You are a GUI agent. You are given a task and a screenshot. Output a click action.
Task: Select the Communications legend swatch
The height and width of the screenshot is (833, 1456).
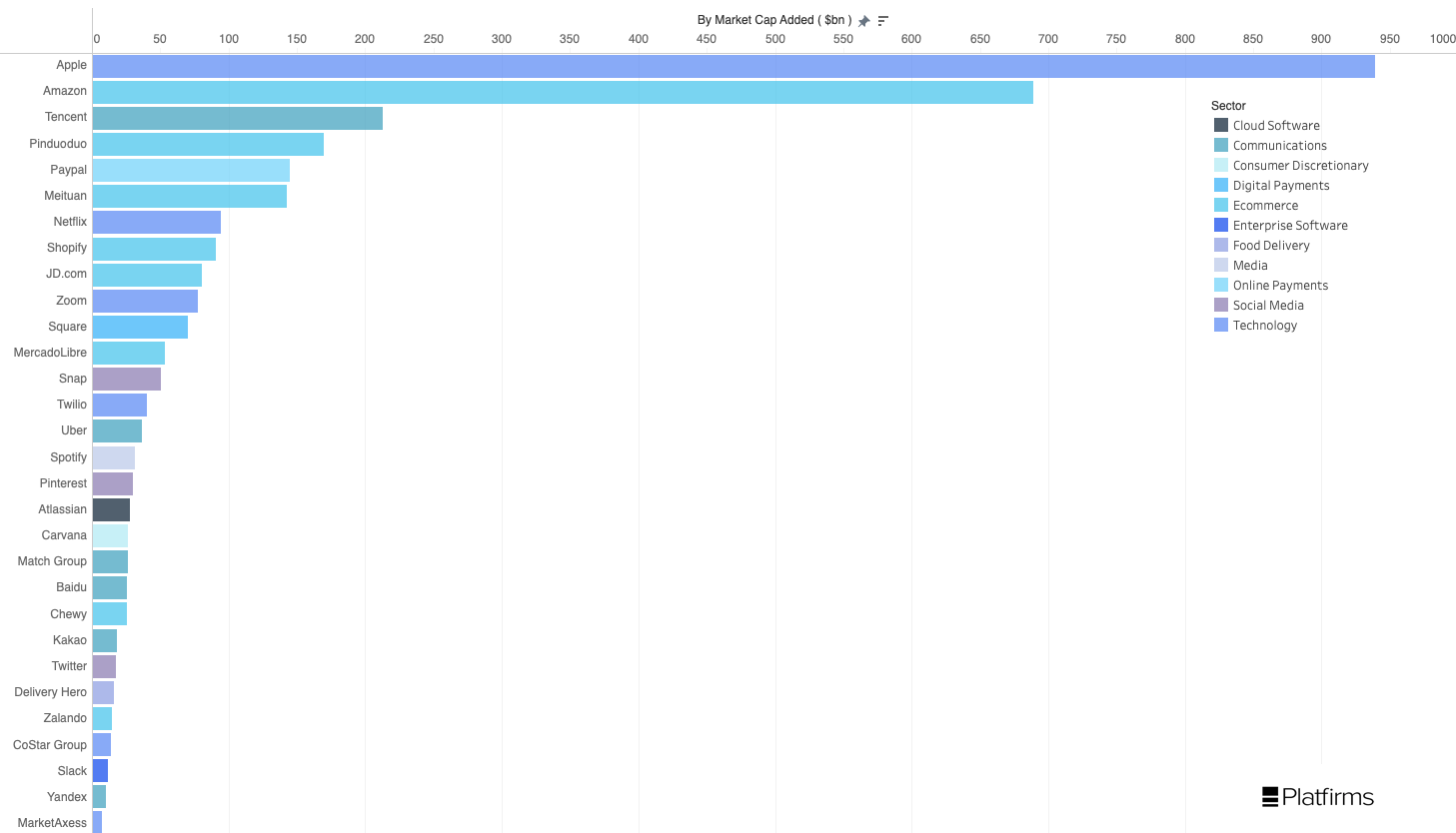(1221, 145)
